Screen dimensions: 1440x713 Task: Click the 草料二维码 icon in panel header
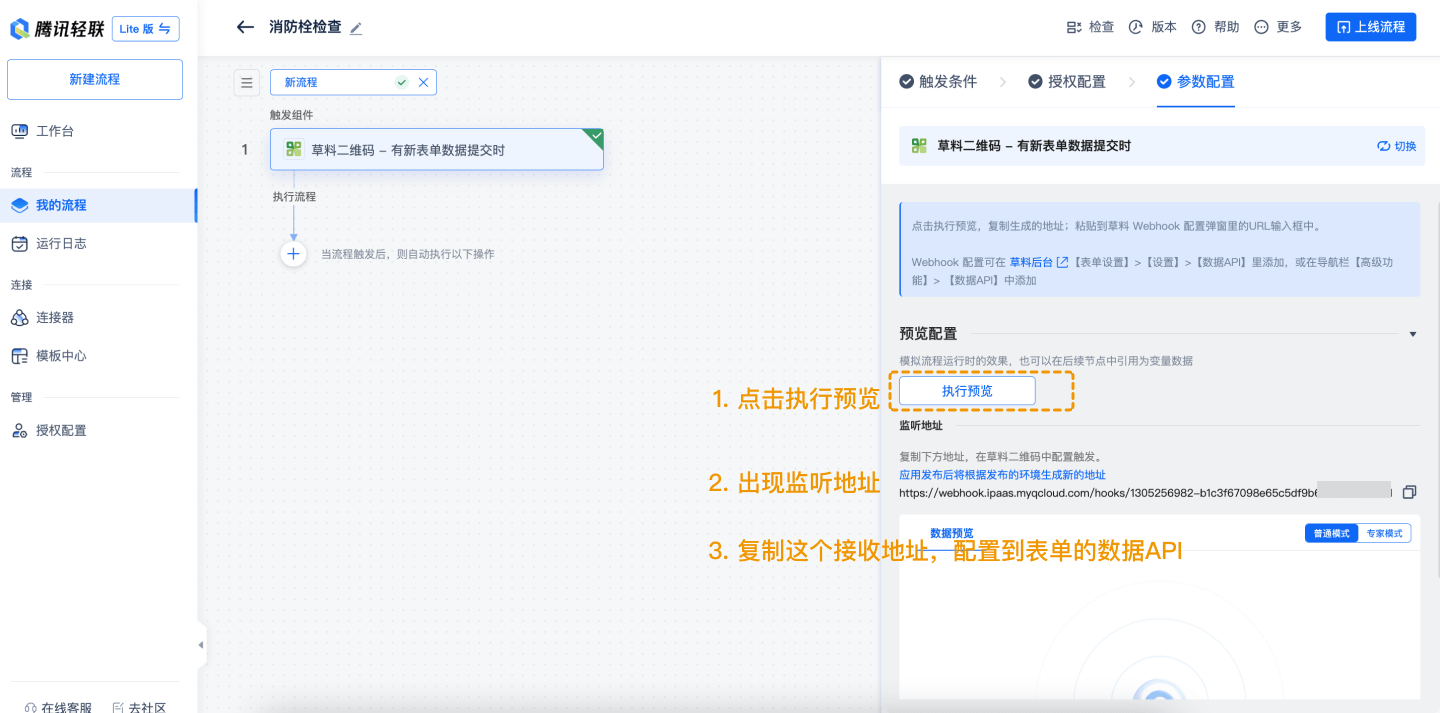pyautogui.click(x=919, y=146)
